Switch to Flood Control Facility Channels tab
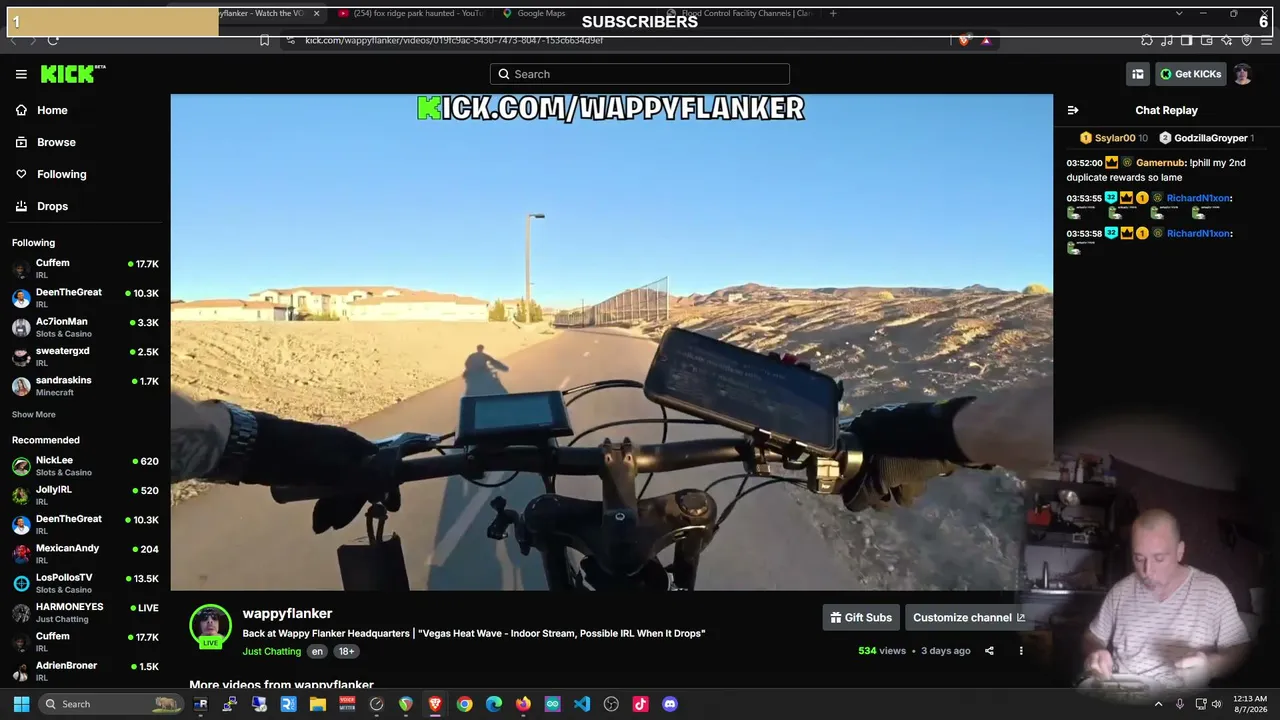Image resolution: width=1280 pixels, height=720 pixels. [x=740, y=13]
